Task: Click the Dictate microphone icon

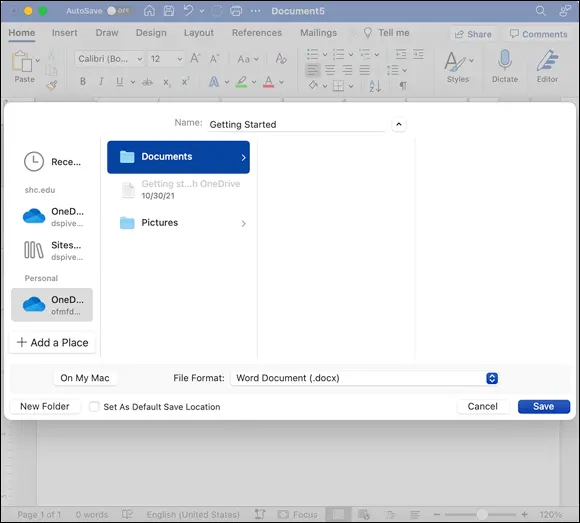Action: [x=505, y=60]
